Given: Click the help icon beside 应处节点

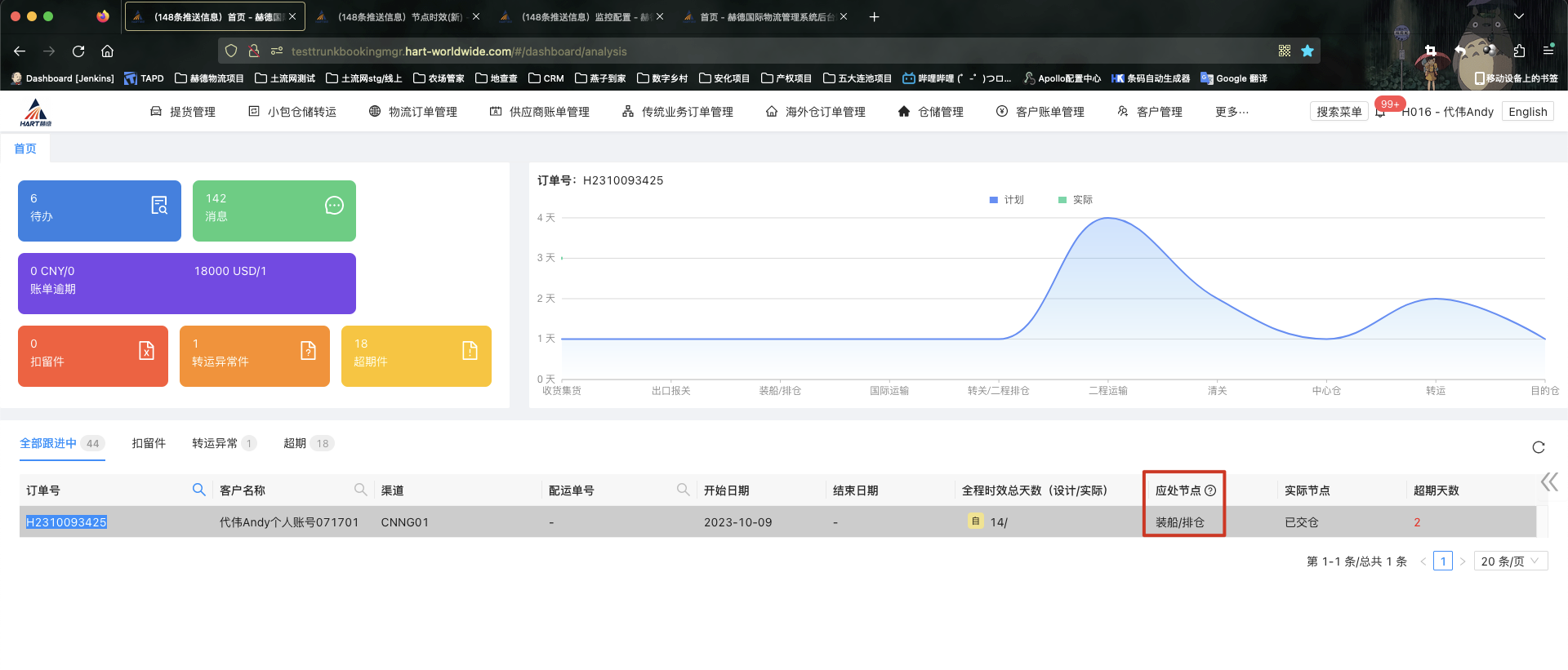Looking at the screenshot, I should 1210,490.
